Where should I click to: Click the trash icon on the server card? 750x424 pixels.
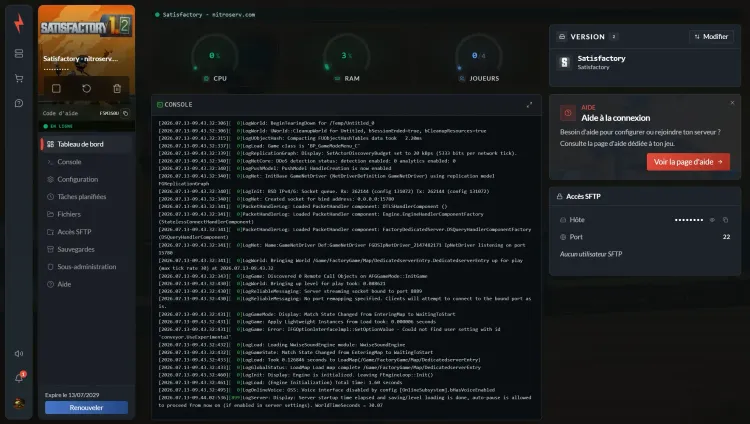pyautogui.click(x=117, y=89)
